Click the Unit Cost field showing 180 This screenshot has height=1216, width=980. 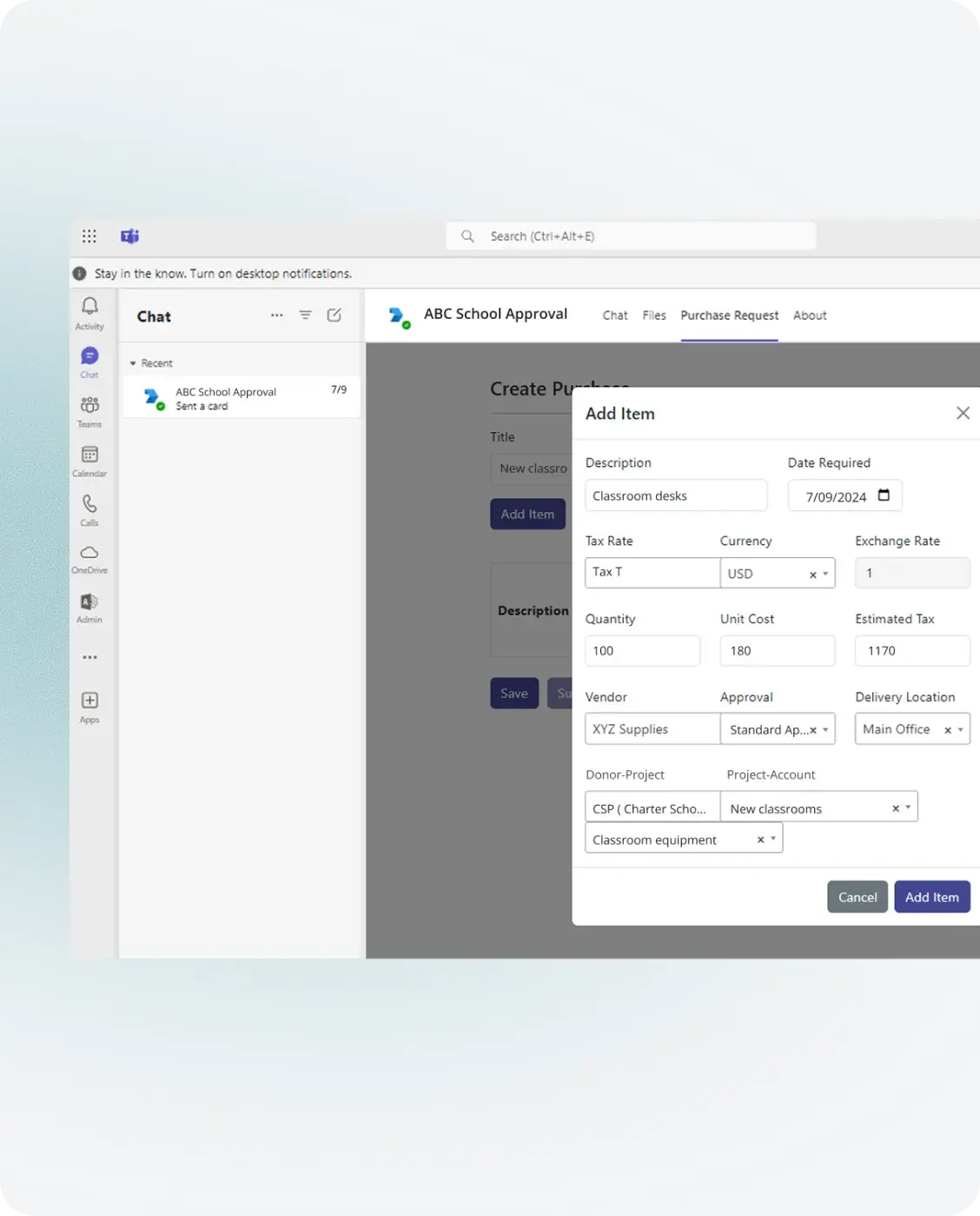[x=778, y=651]
